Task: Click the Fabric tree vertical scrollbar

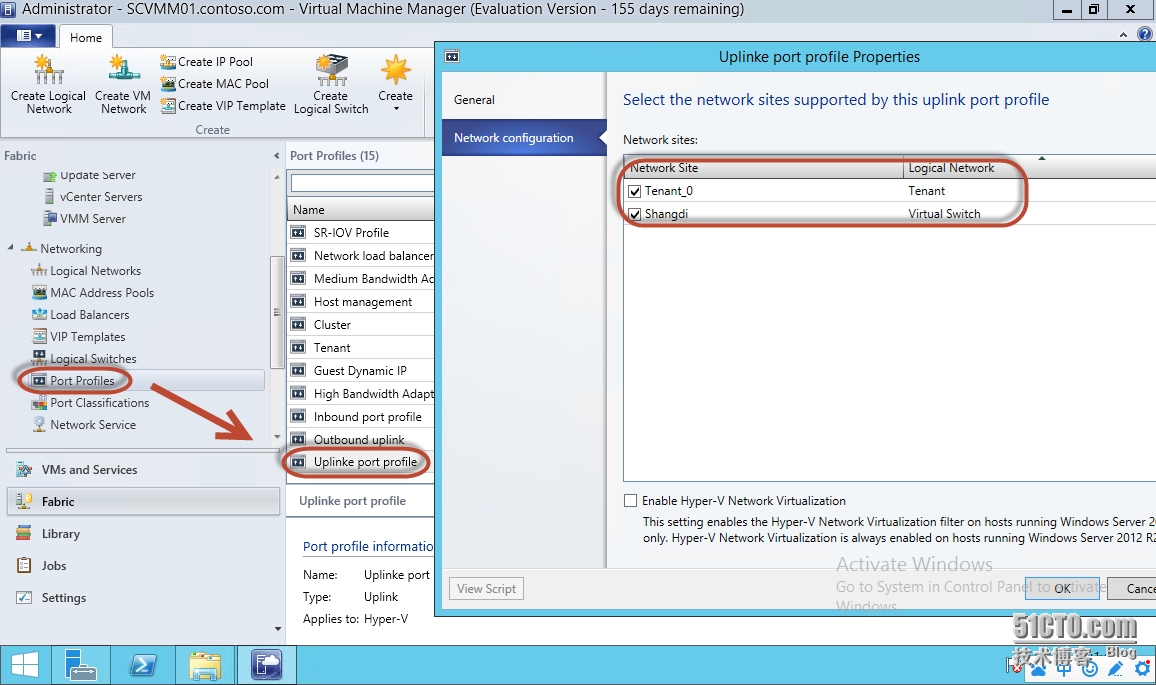Action: 276,312
